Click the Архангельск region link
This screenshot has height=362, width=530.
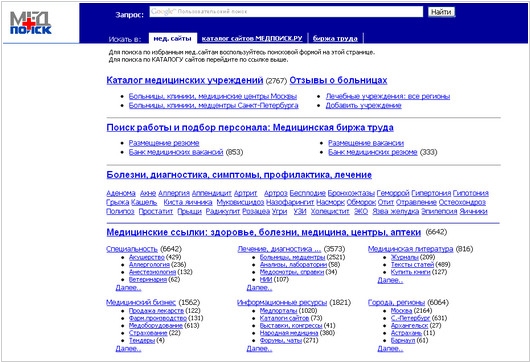[409, 325]
